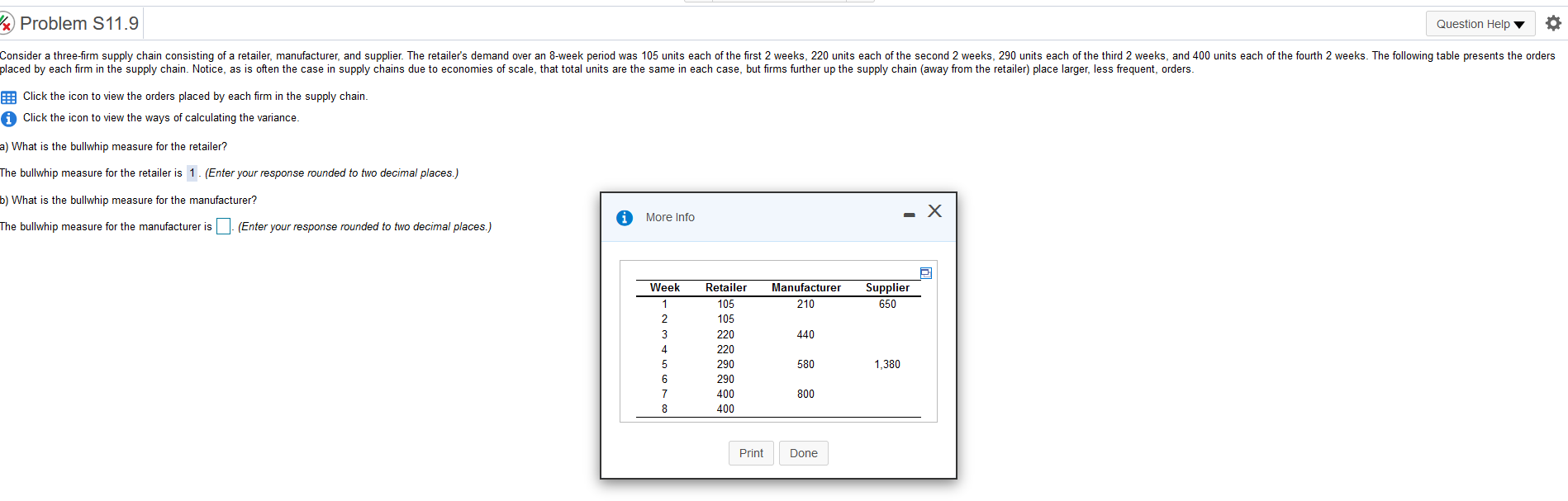
Task: Select retailer value for week 5
Action: [x=725, y=364]
